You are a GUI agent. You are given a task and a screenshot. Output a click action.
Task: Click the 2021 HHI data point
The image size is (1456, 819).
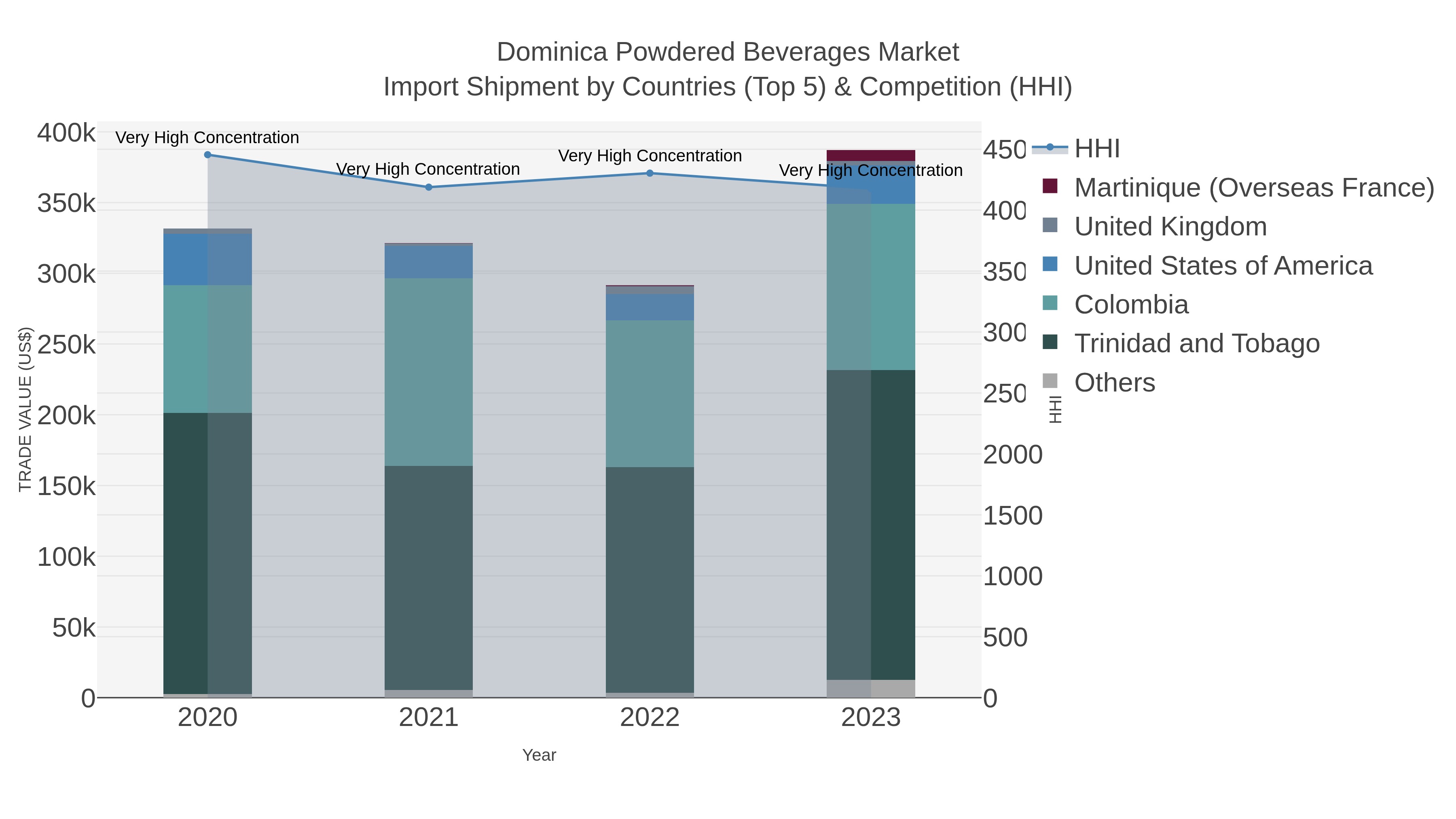tap(428, 187)
